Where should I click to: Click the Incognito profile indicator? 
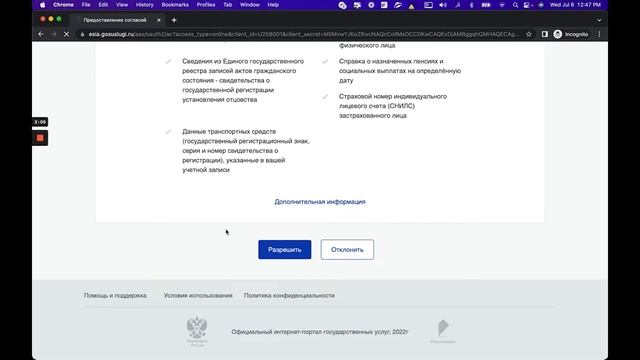[x=571, y=34]
